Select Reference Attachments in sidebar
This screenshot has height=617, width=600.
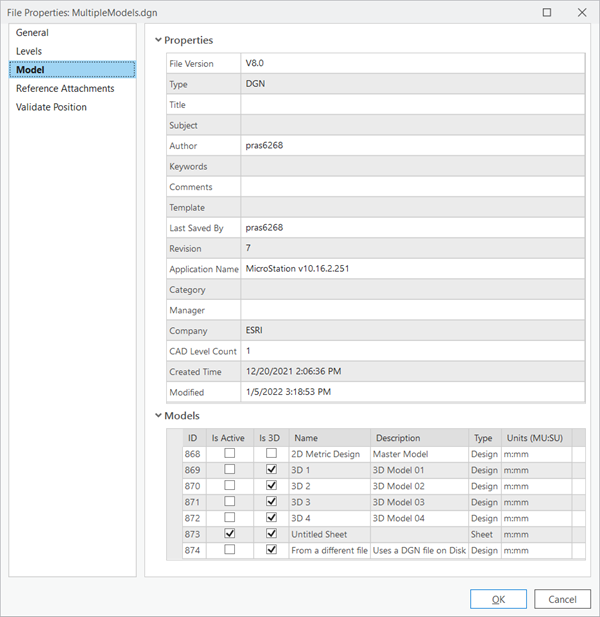pos(65,88)
